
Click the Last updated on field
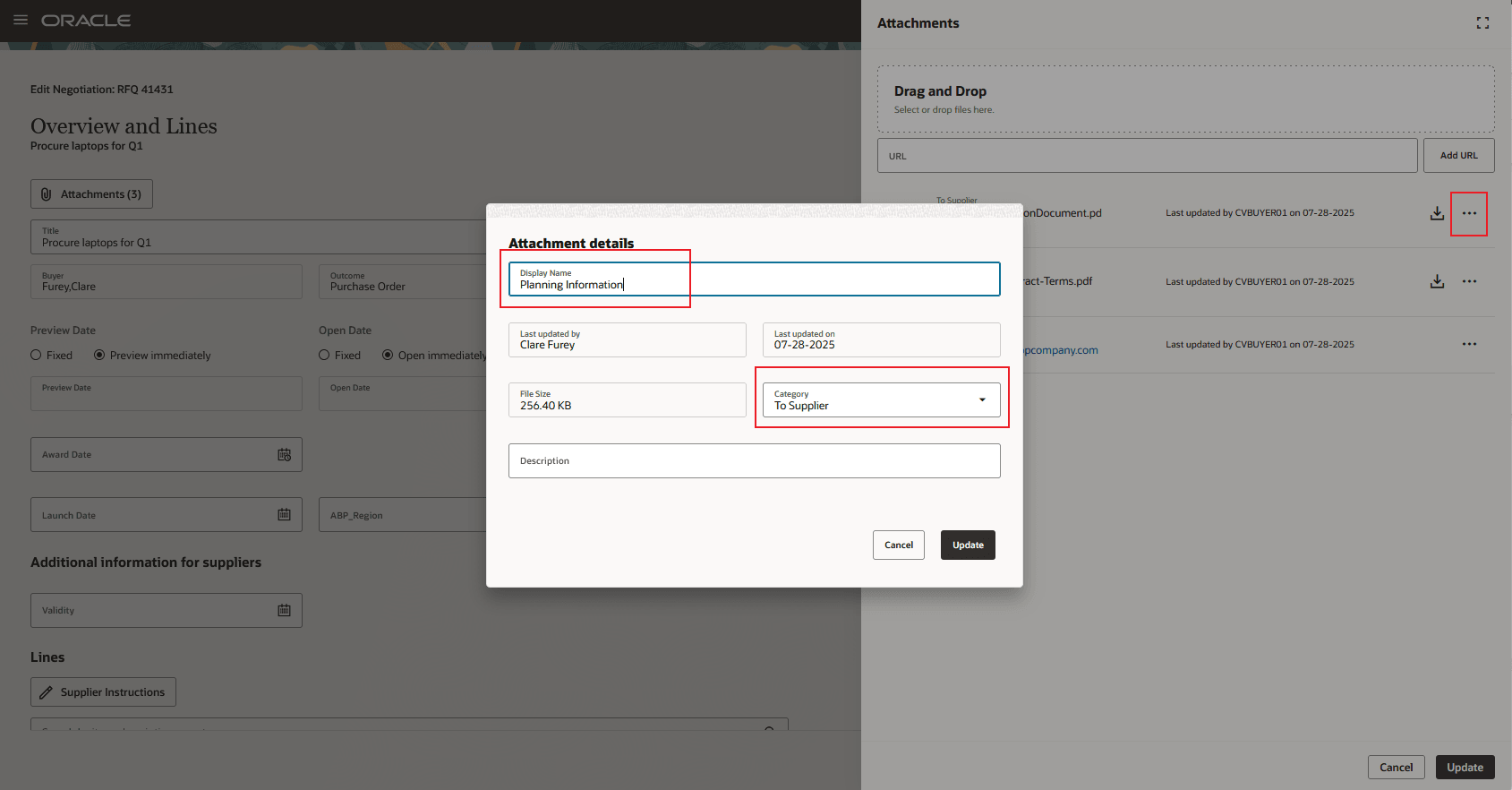coord(881,339)
